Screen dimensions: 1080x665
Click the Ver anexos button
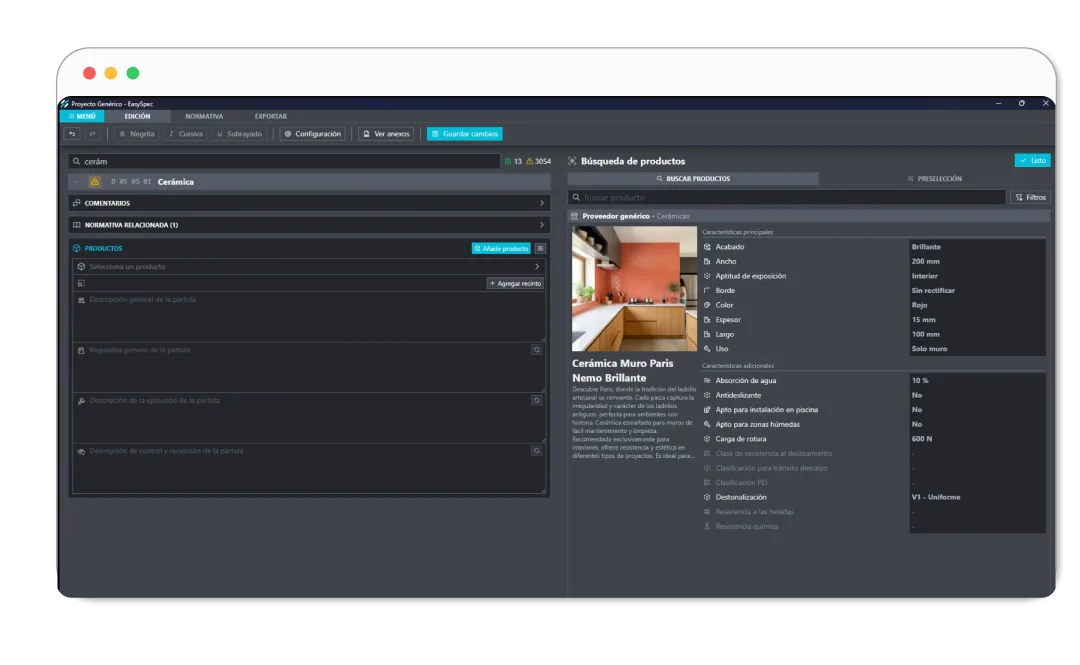tap(386, 134)
